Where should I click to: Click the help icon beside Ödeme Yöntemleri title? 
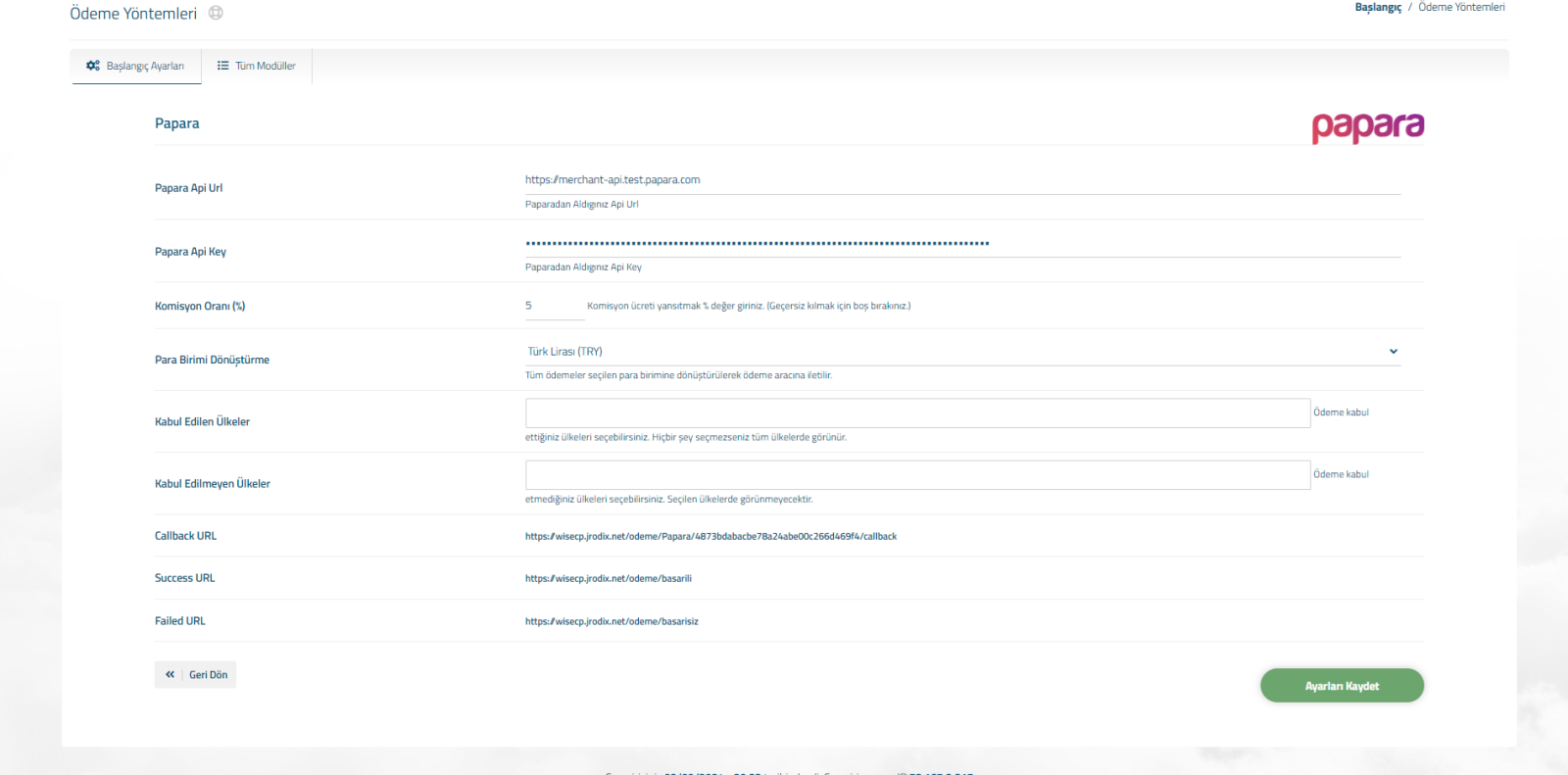(x=216, y=13)
